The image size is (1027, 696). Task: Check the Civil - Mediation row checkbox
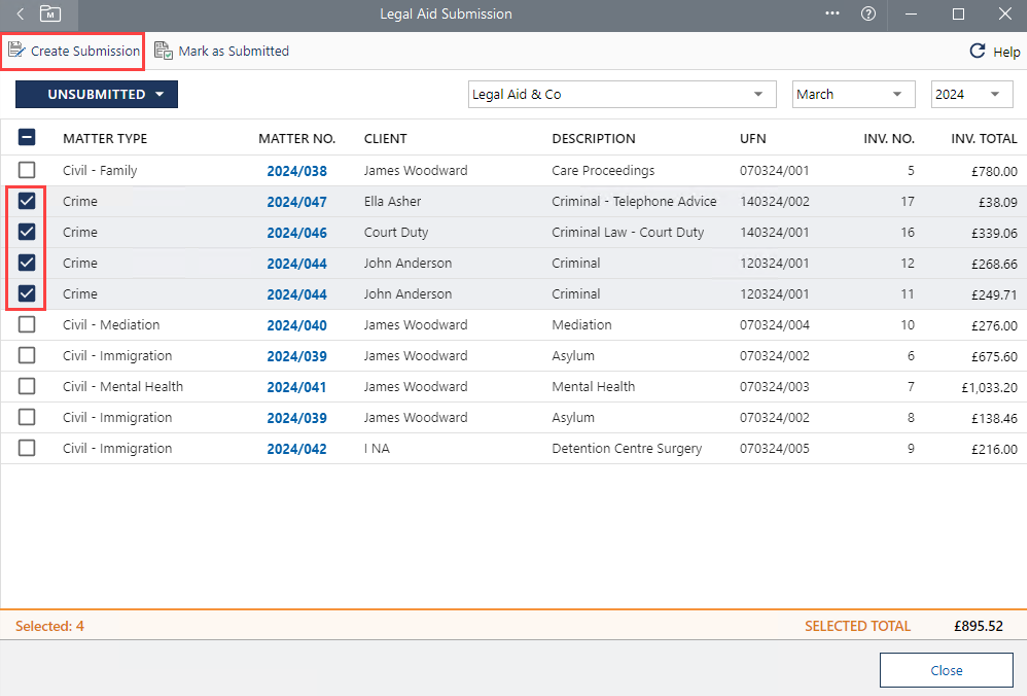(x=27, y=325)
